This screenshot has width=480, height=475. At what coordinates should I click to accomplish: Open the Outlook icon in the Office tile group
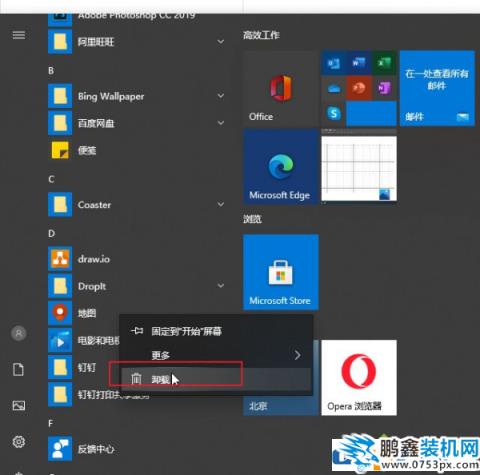click(x=334, y=63)
